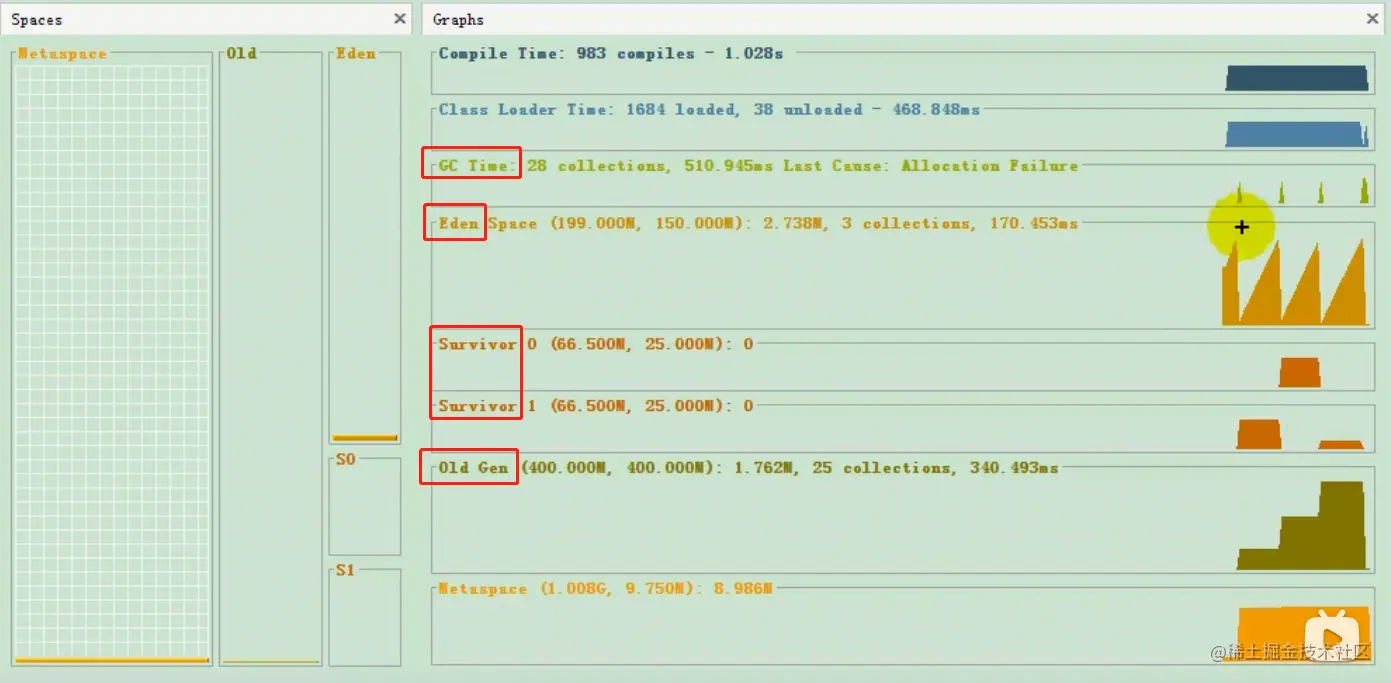Click the Eden space column in Spaces
Viewport: 1391px width, 683px height.
(x=365, y=250)
